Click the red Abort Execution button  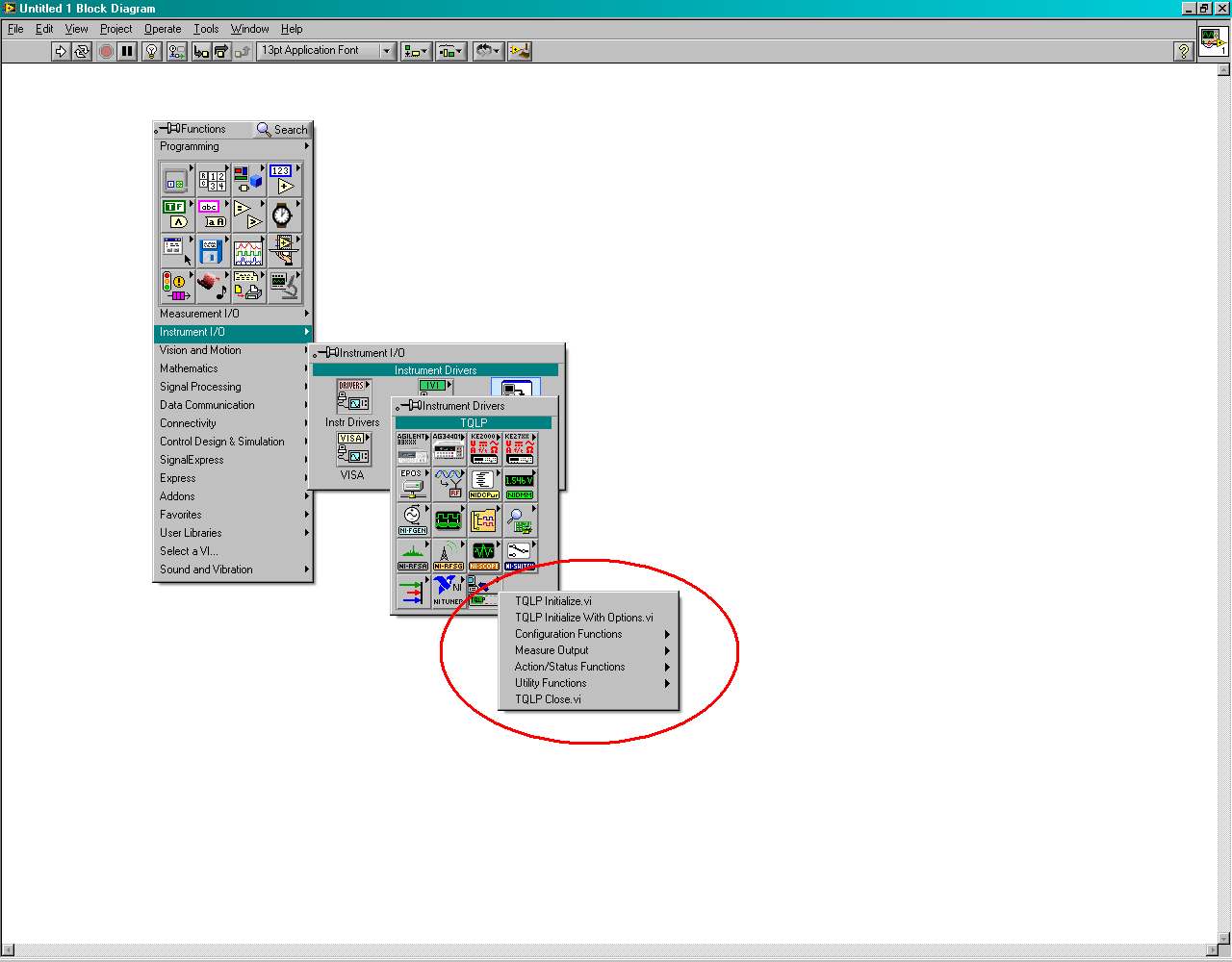[106, 51]
